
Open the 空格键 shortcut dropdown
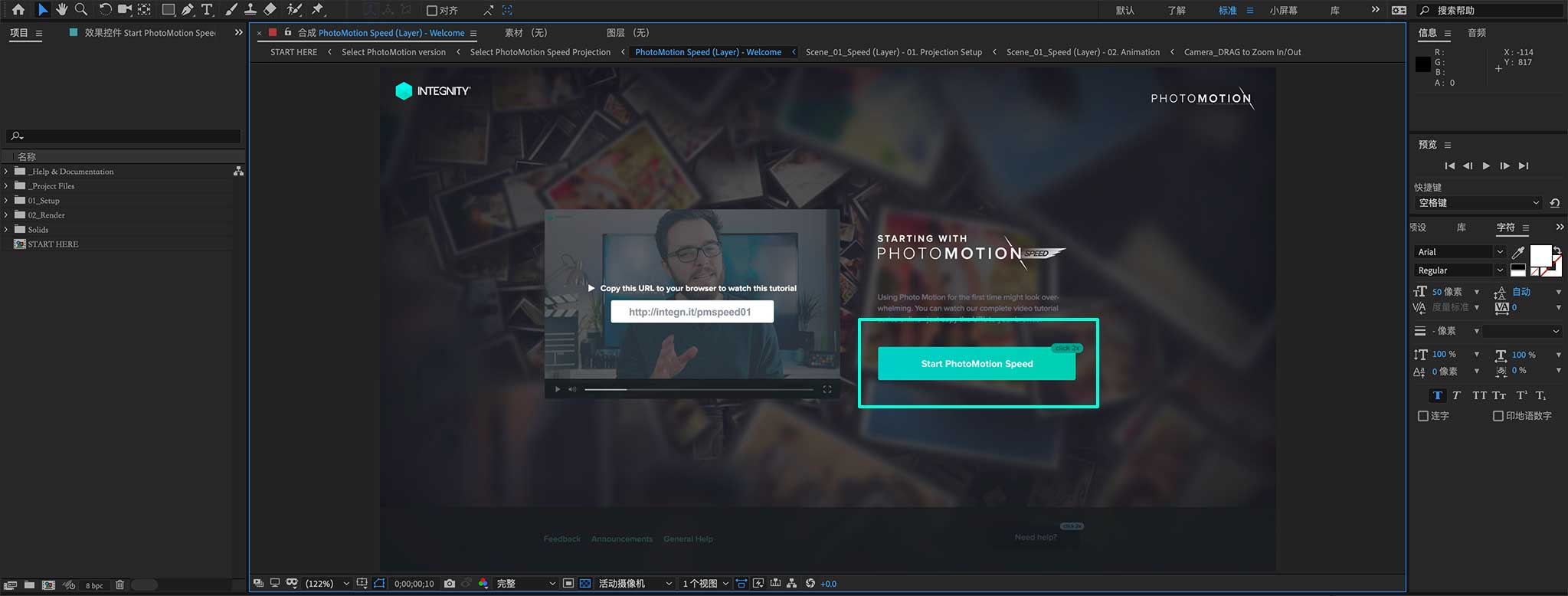coord(1478,203)
